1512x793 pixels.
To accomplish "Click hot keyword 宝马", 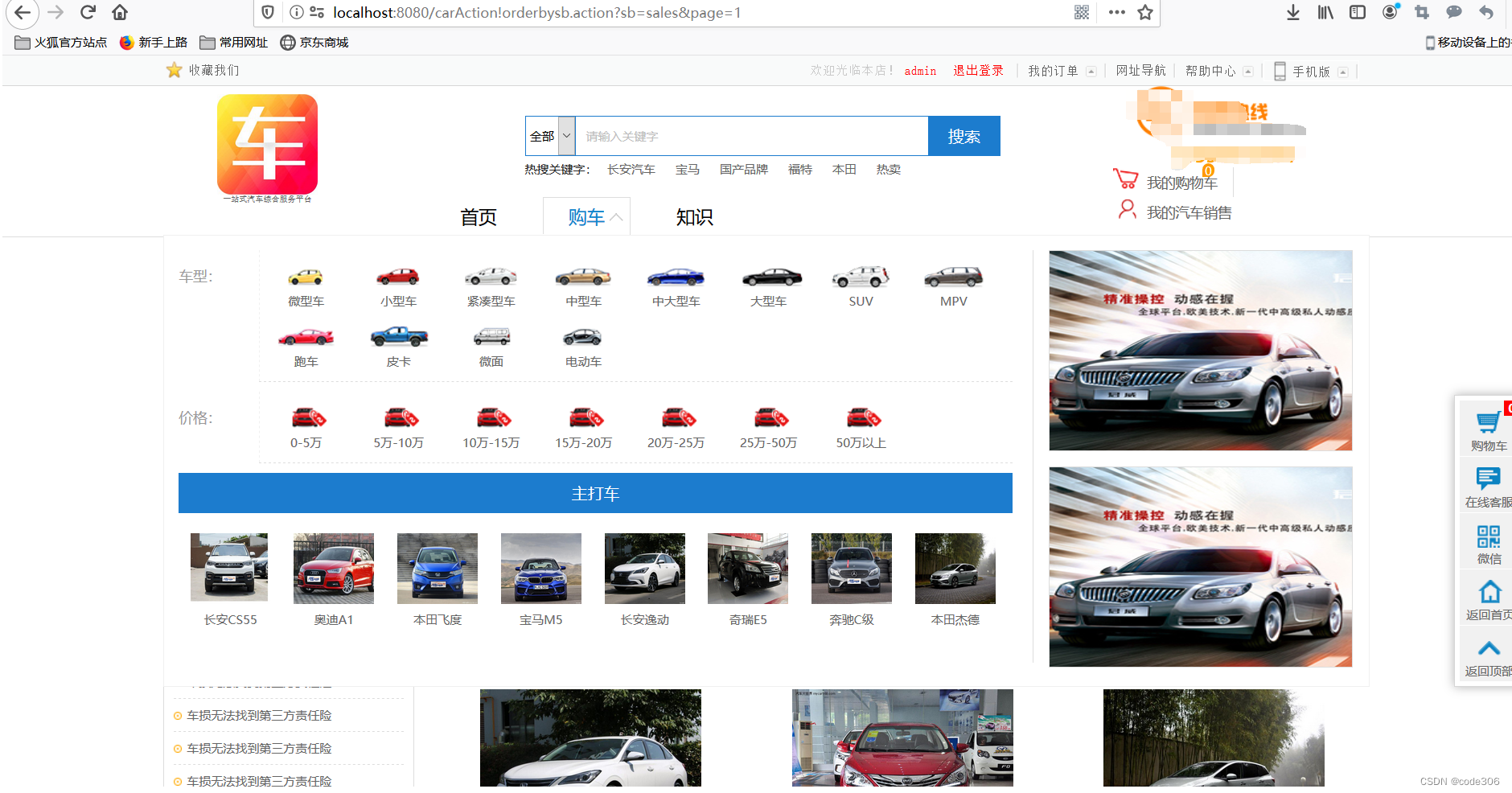I will click(687, 170).
